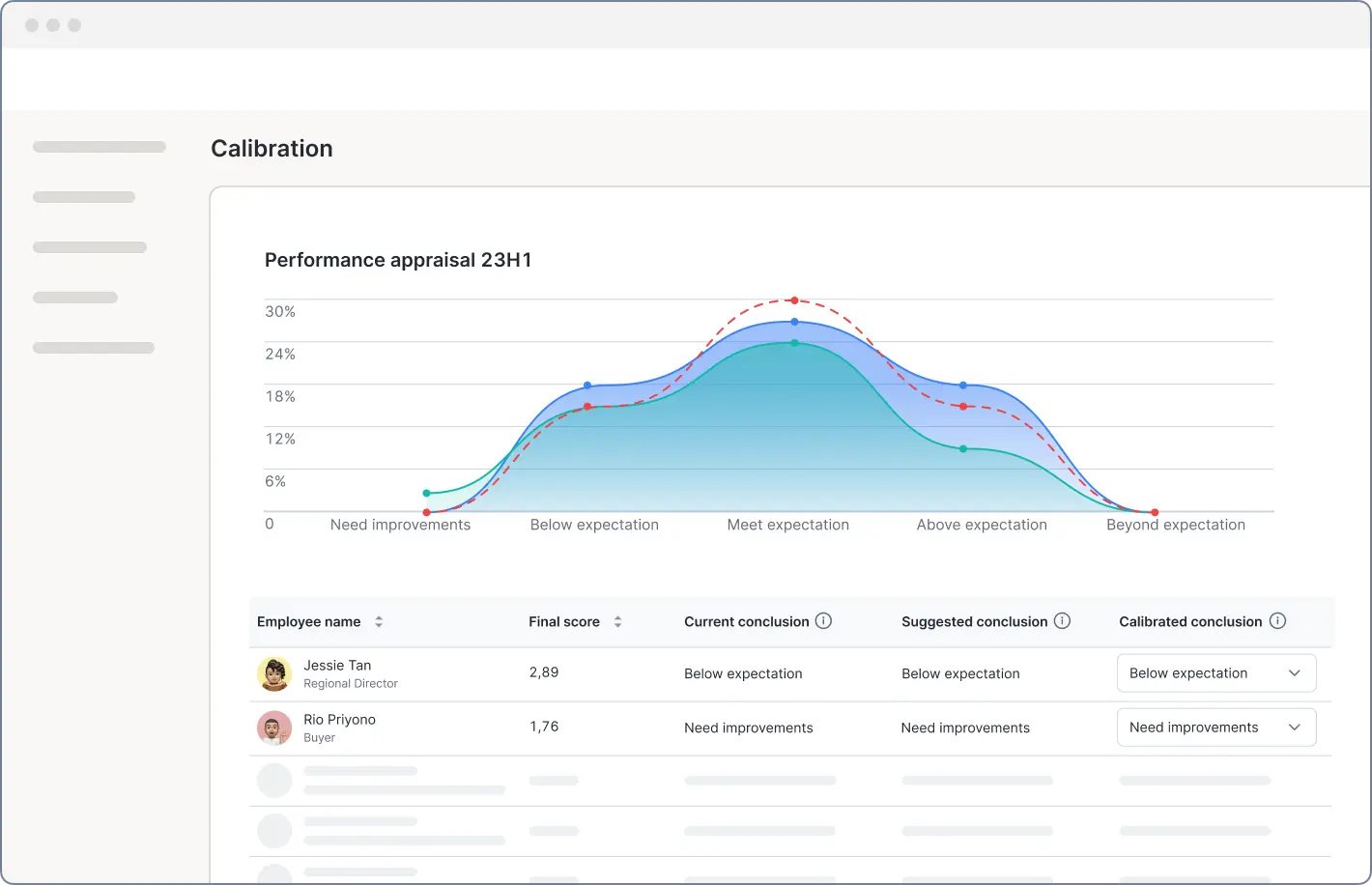
Task: Open Jessie Tan's calibrated conclusion dropdown
Action: (1215, 673)
